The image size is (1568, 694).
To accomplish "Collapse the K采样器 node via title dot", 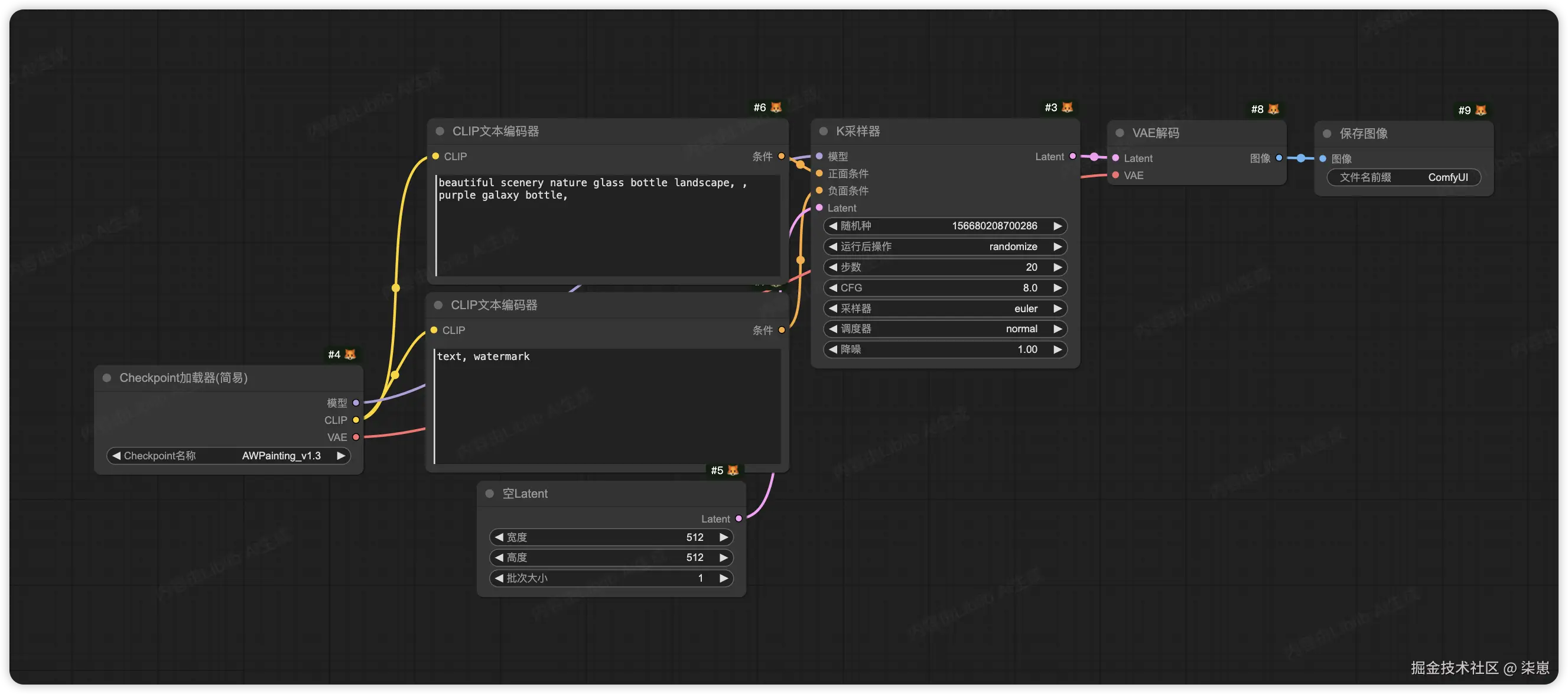I will coord(824,131).
